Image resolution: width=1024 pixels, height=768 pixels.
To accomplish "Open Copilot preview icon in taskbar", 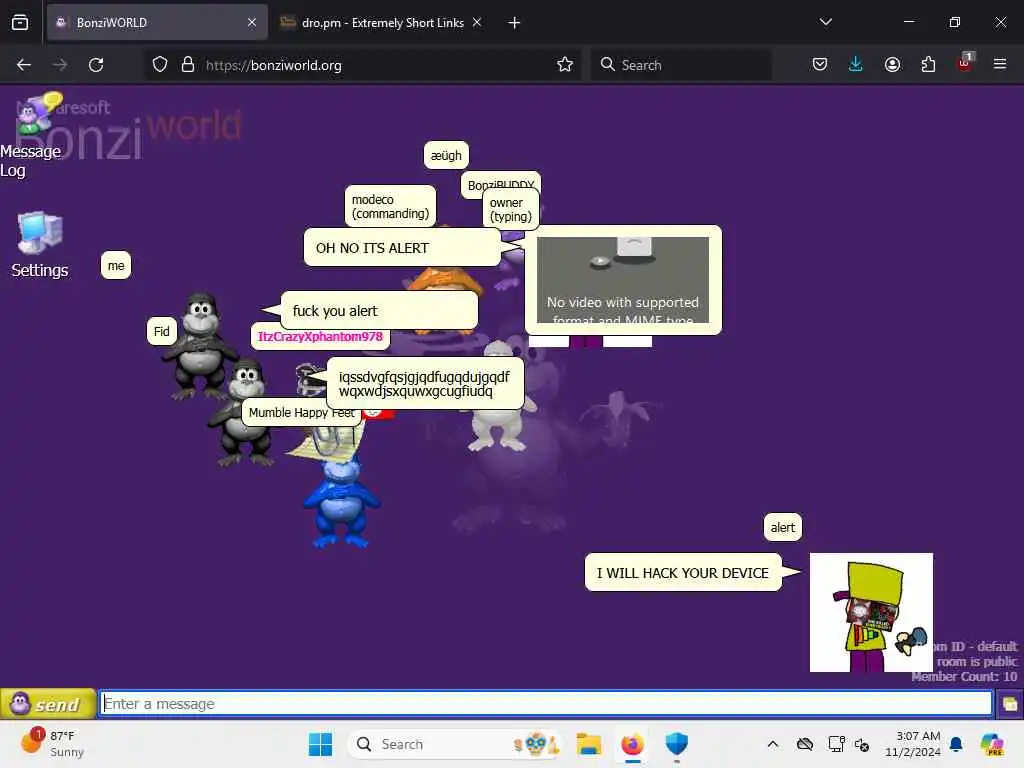I will click(991, 744).
